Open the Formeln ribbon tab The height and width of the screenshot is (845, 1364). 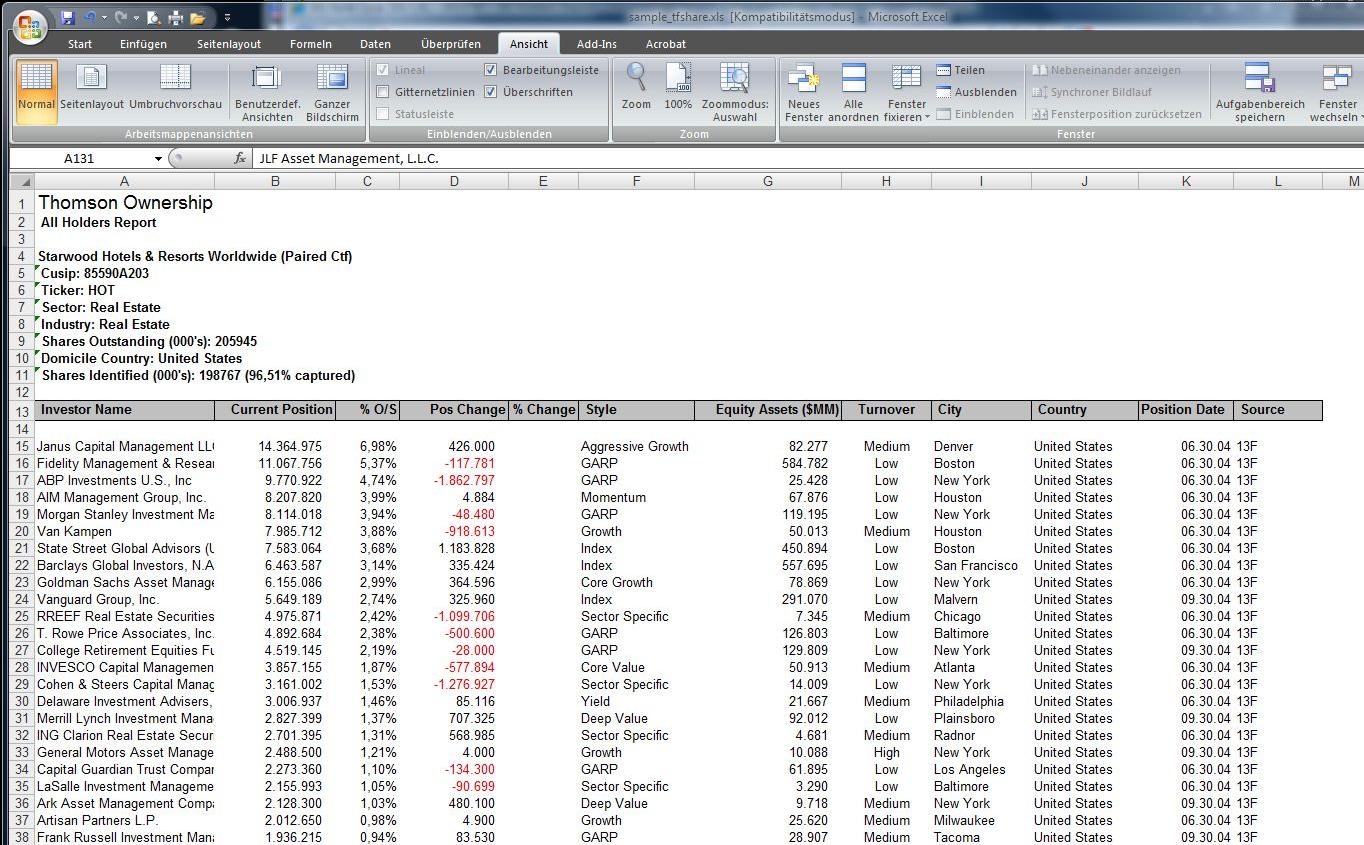pos(311,44)
